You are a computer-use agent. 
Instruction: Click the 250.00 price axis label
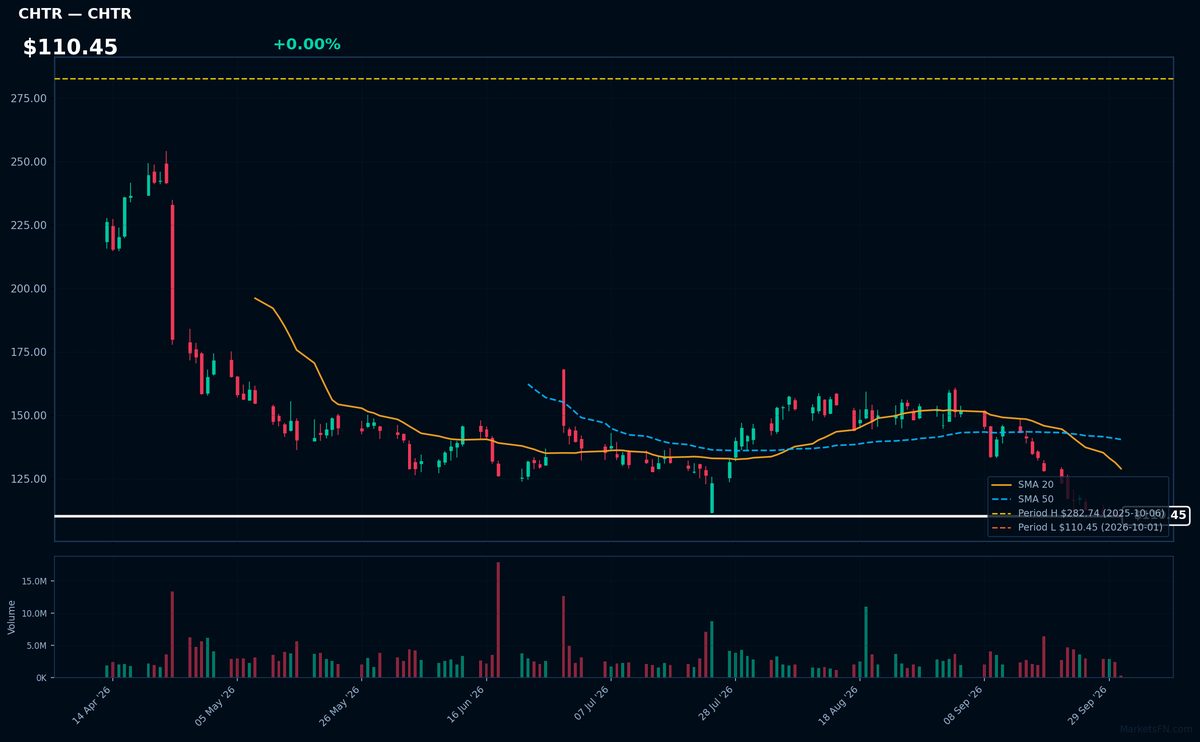30,162
